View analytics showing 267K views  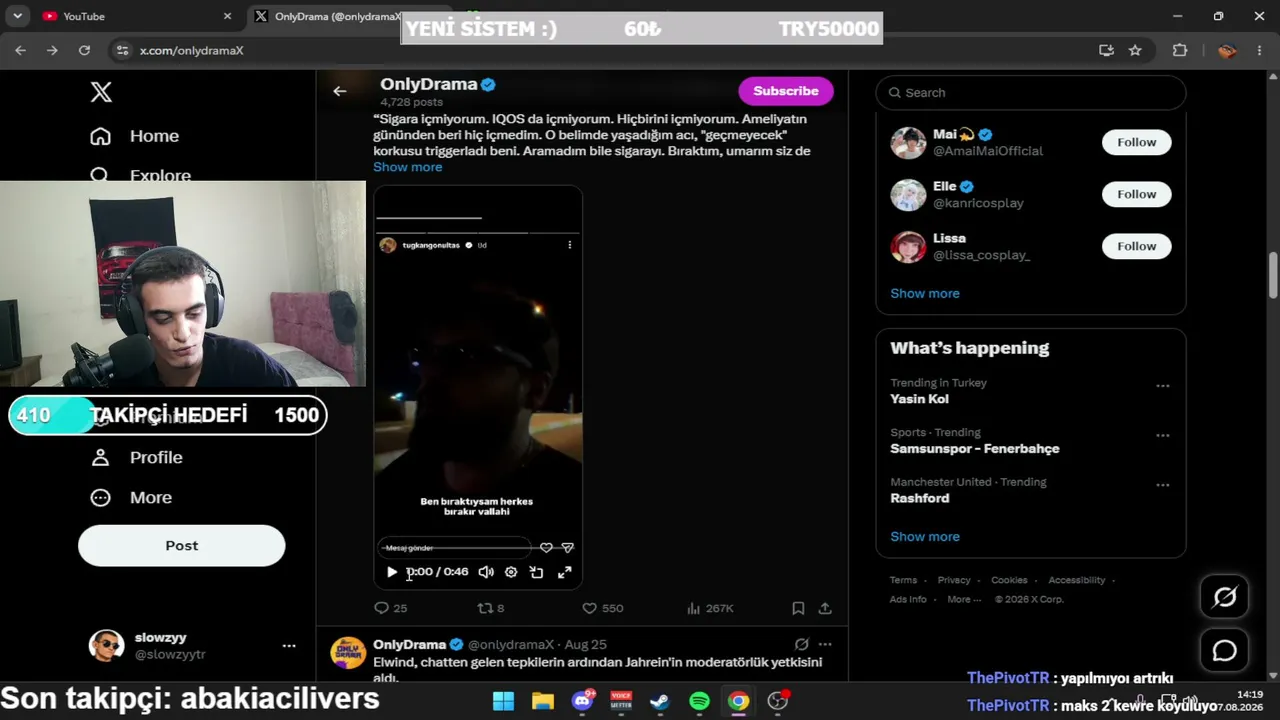[710, 608]
